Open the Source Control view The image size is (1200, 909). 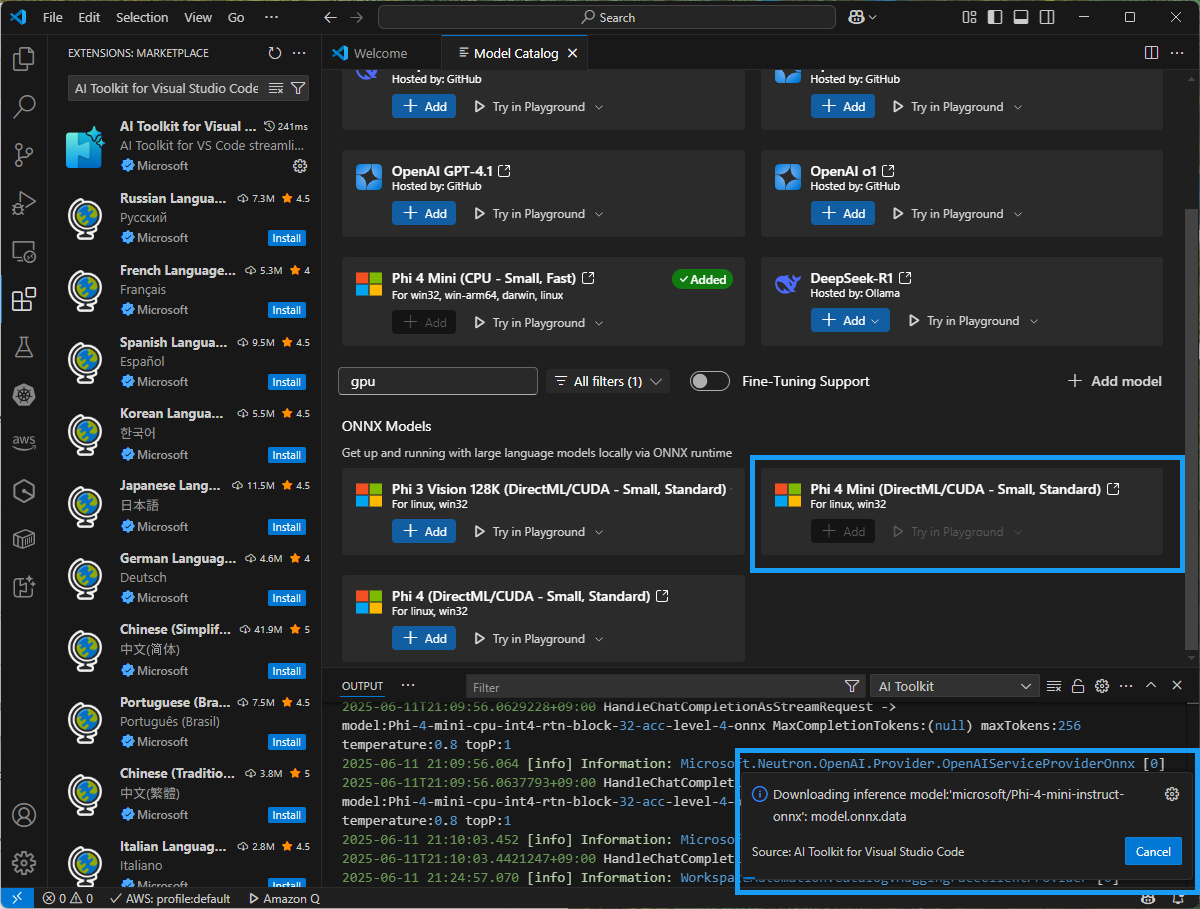point(24,155)
